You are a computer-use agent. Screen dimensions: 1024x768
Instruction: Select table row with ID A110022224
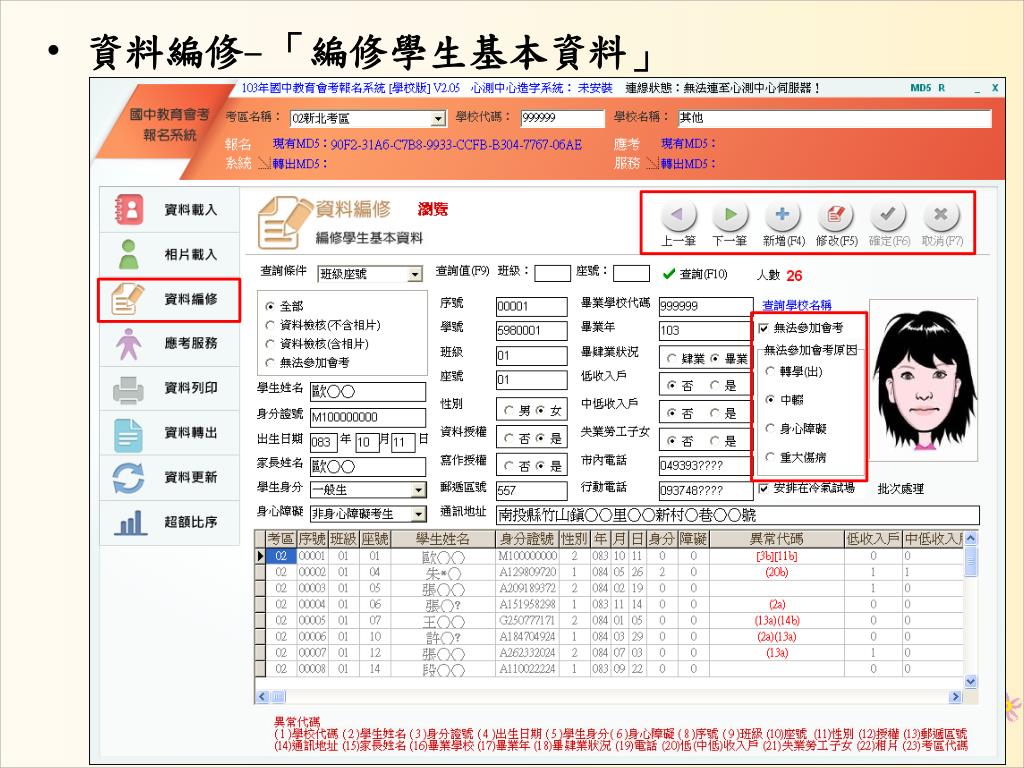pos(609,669)
